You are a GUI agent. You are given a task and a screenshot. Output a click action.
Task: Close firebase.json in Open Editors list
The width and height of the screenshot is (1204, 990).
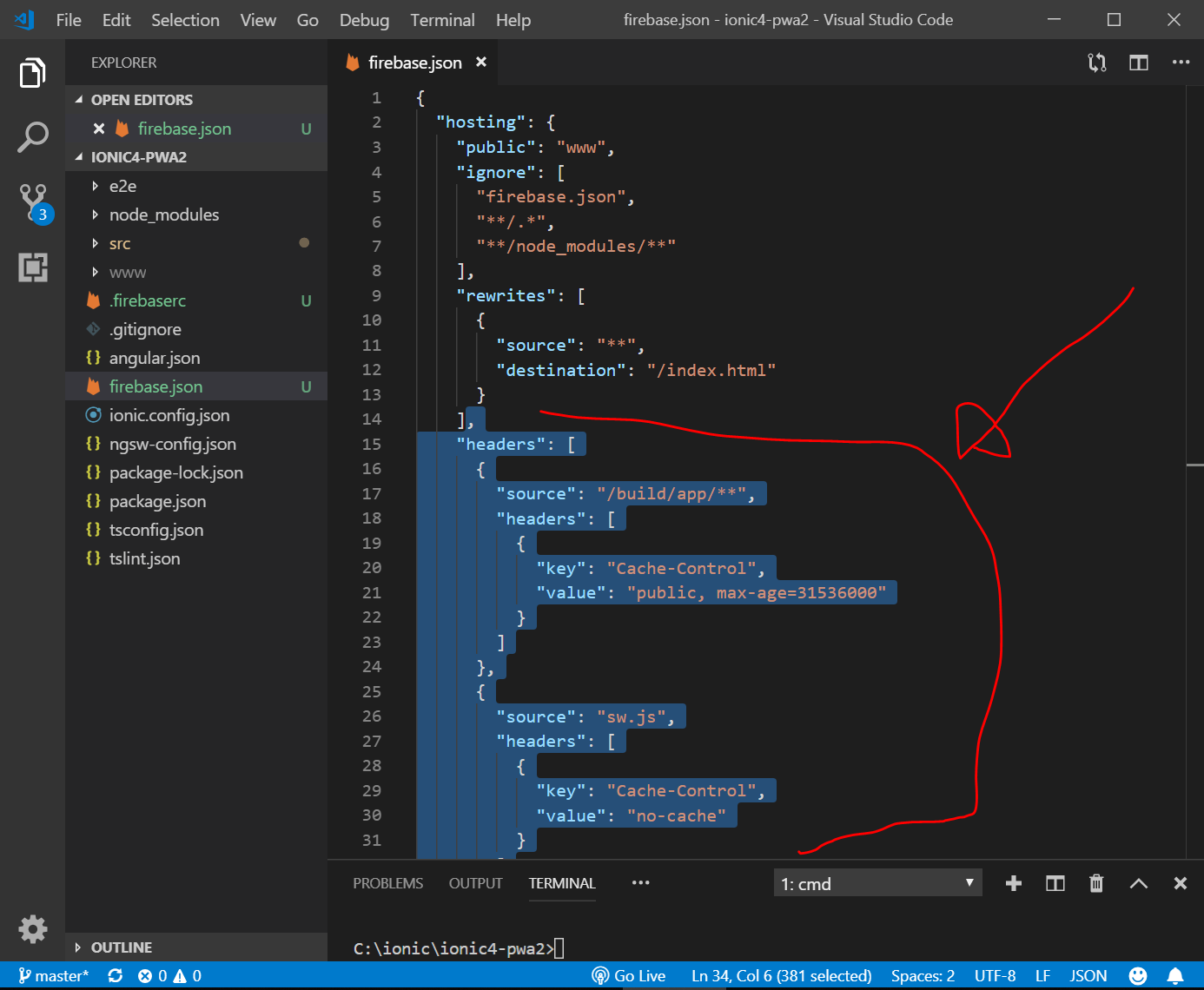pyautogui.click(x=99, y=129)
